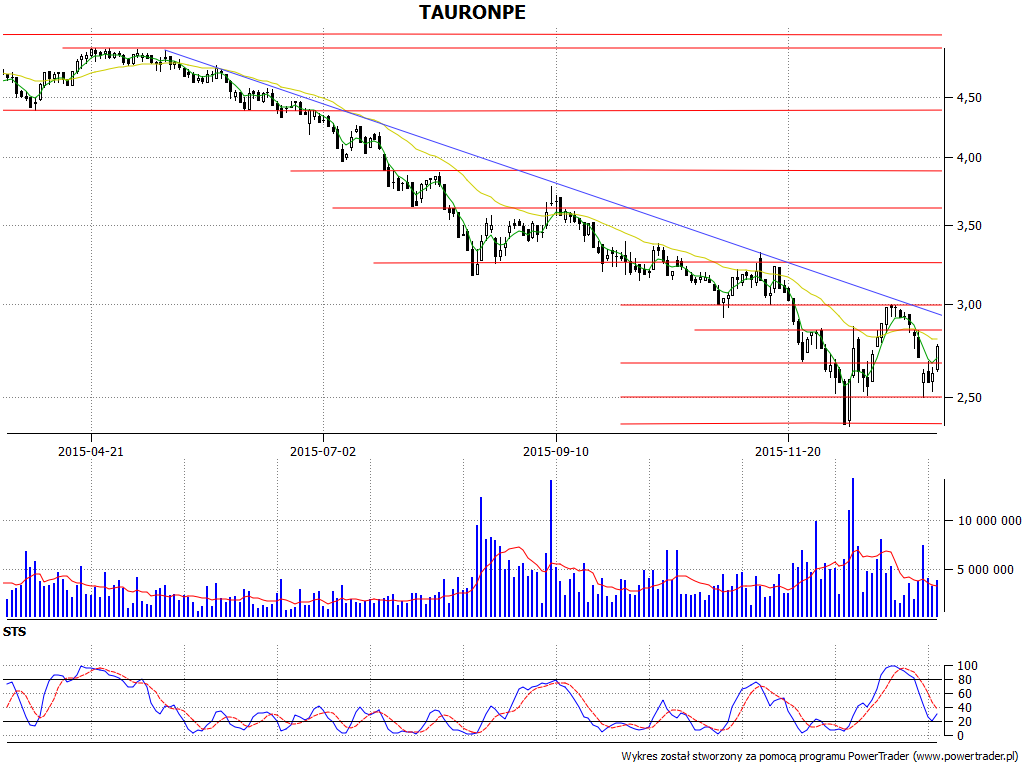Click the PowerTrader credit text in footer
Screen dimensions: 1024x768
coord(820,756)
